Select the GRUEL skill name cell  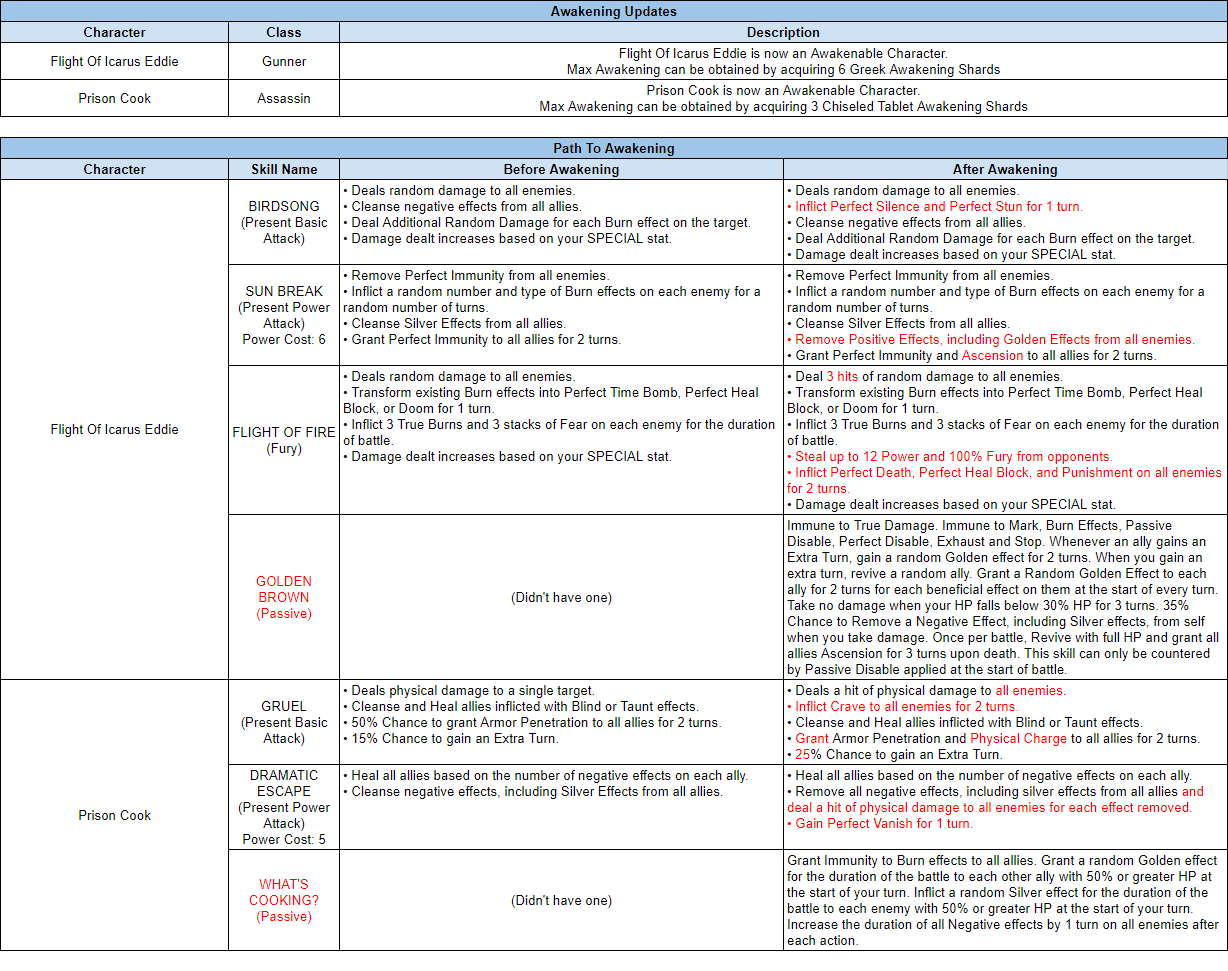click(284, 722)
